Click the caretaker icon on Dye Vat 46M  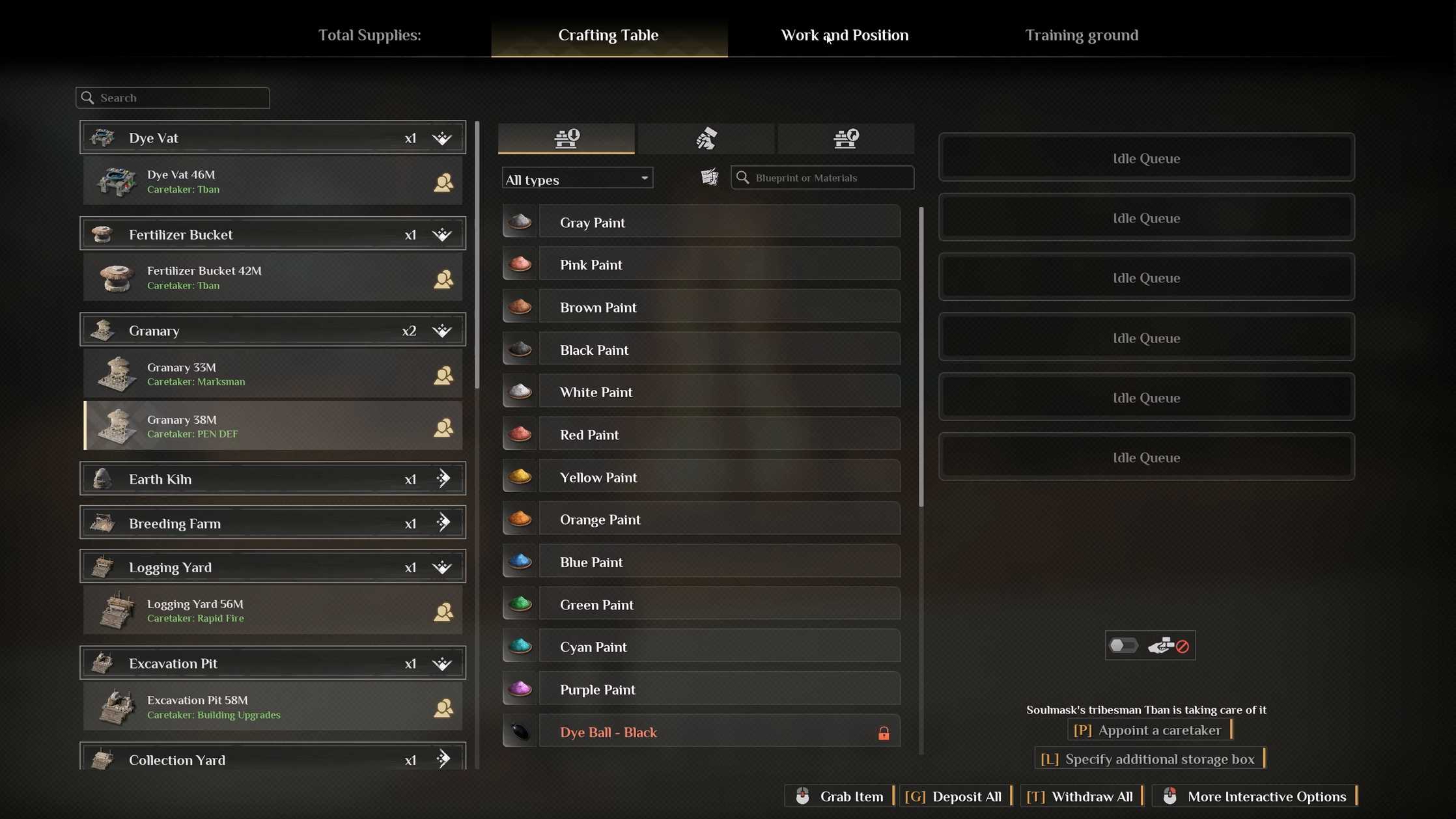pos(443,182)
